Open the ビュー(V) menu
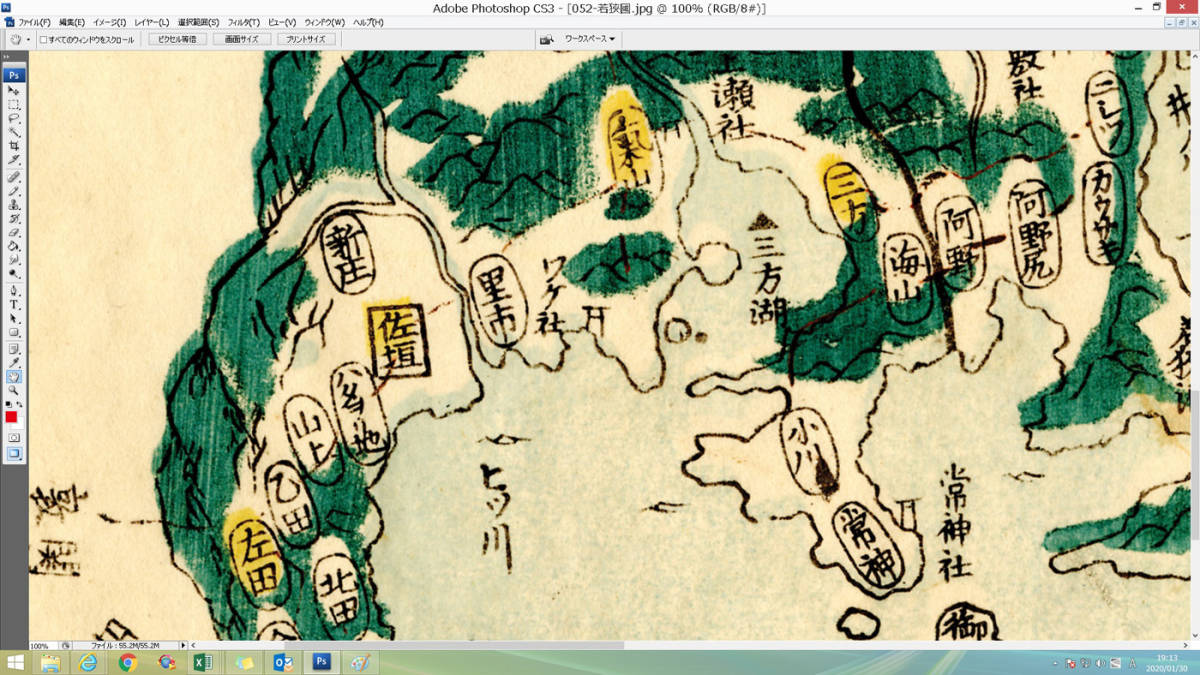This screenshot has width=1200, height=675. pos(282,22)
